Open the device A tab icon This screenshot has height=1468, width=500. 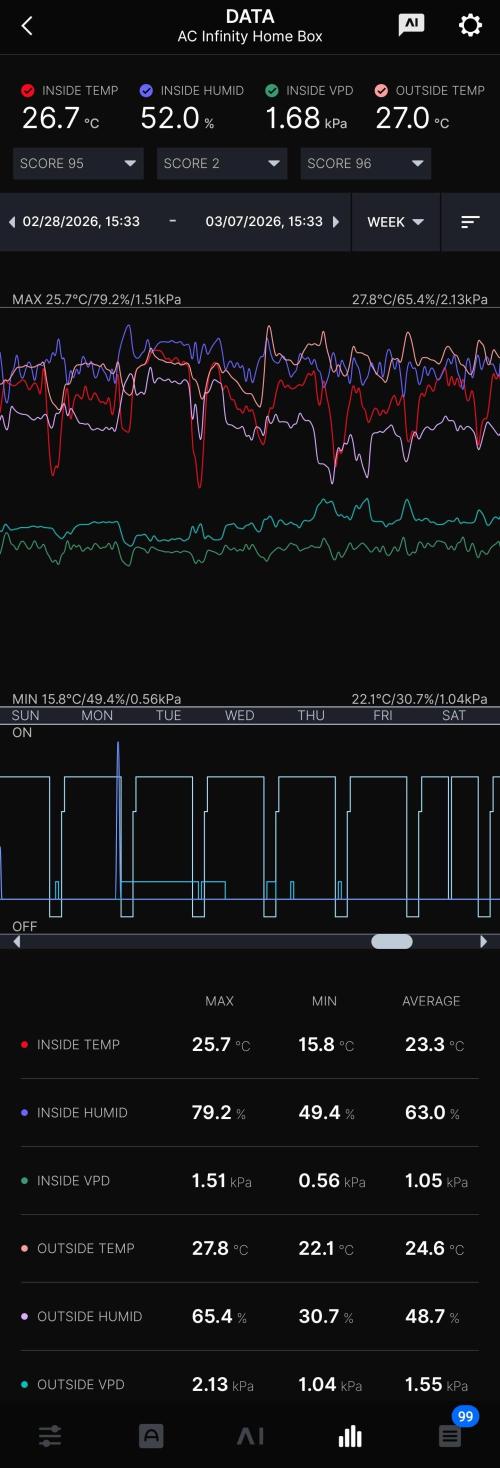(150, 1436)
